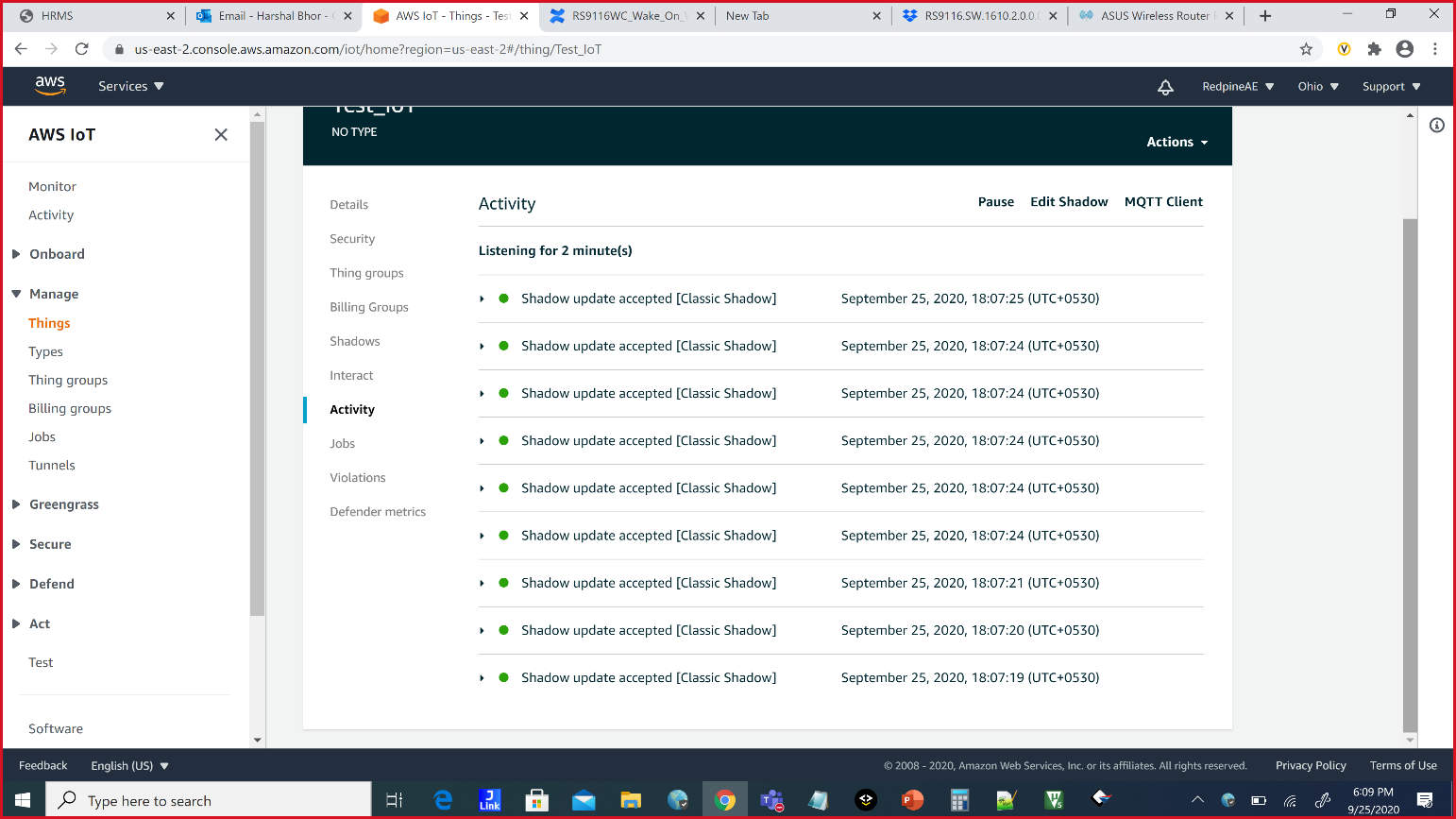Image resolution: width=1456 pixels, height=819 pixels.
Task: Open PowerPoint from the taskbar
Action: (x=912, y=800)
